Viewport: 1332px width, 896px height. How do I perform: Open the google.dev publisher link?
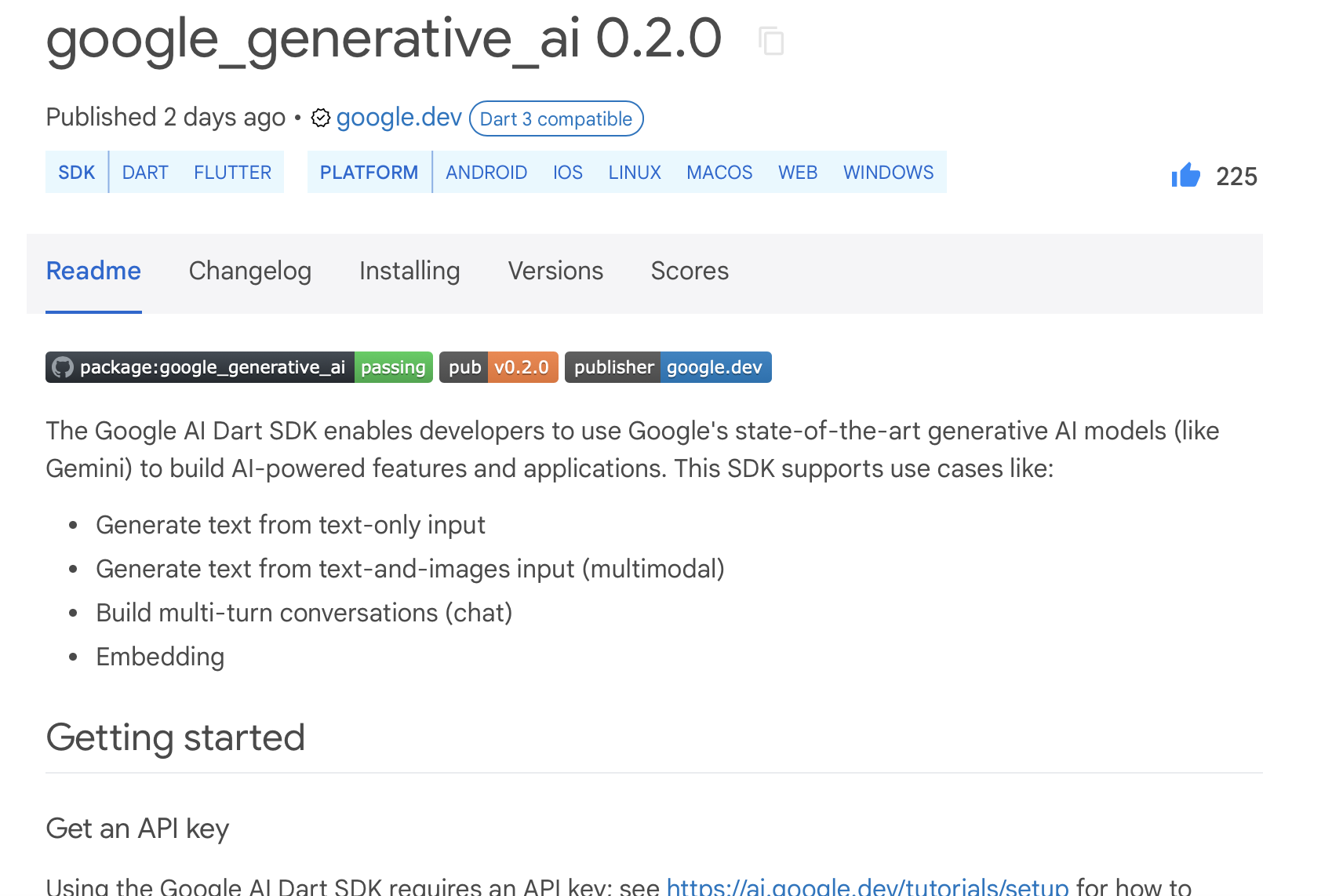coord(399,117)
